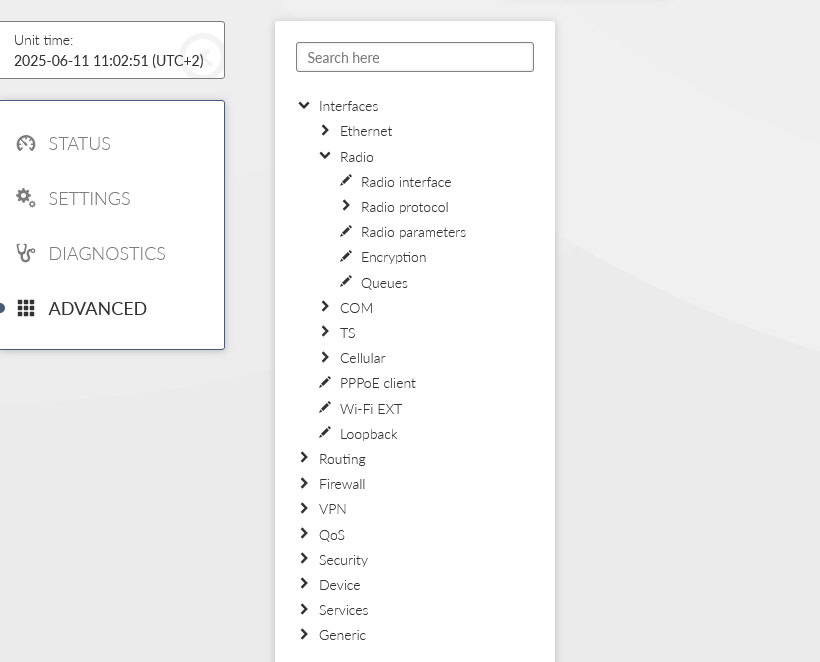
Task: Click pencil icon beside PPPoE client
Action: [325, 382]
